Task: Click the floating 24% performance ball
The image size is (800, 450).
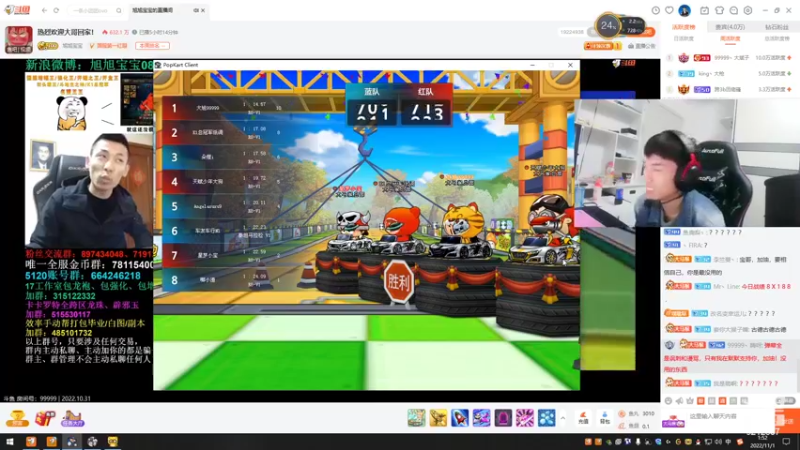Action: tap(608, 26)
